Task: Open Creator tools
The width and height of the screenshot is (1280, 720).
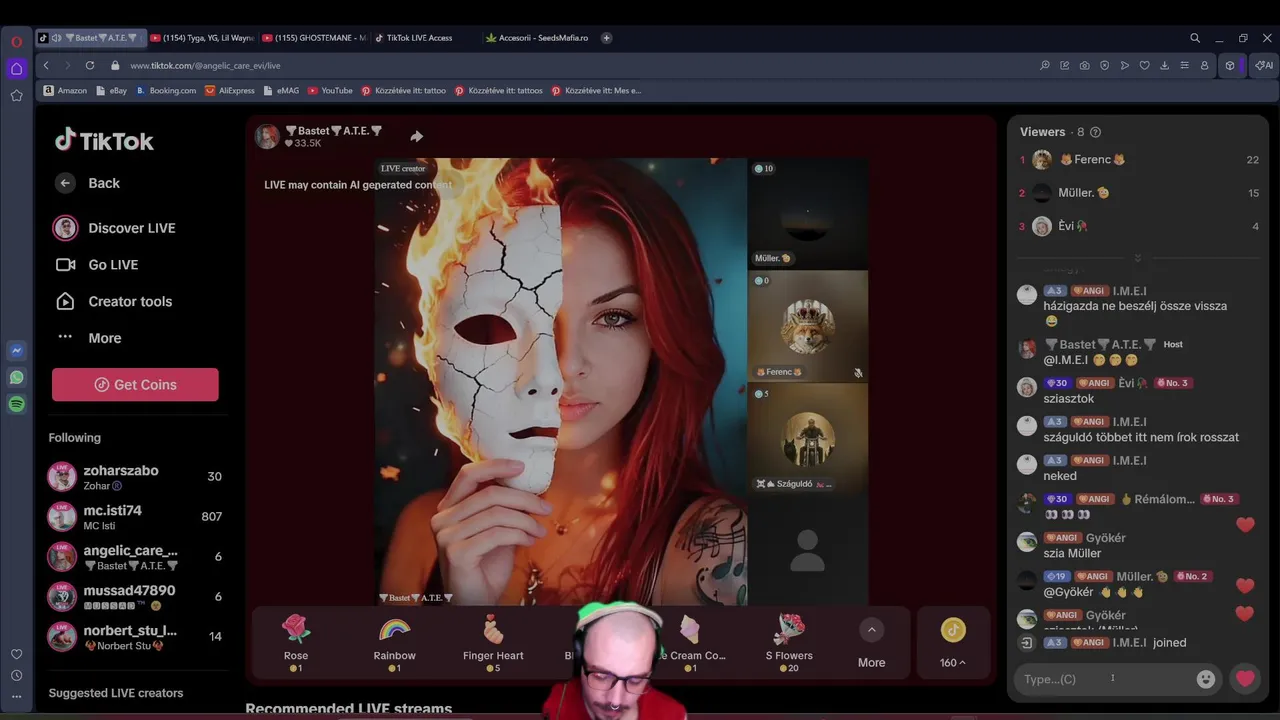Action: pyautogui.click(x=114, y=301)
